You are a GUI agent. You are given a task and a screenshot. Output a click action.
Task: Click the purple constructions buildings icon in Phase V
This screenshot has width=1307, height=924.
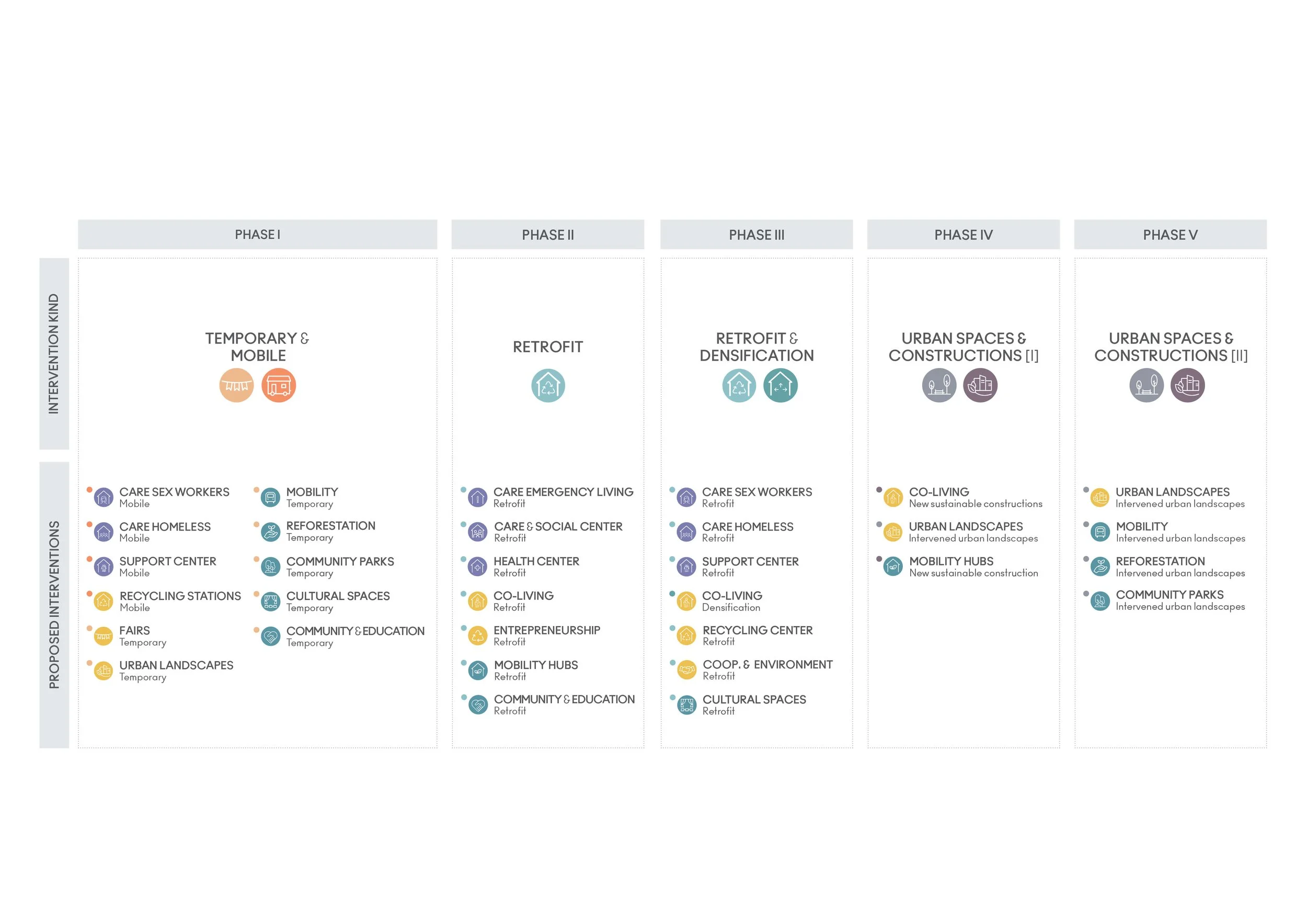pyautogui.click(x=1187, y=385)
